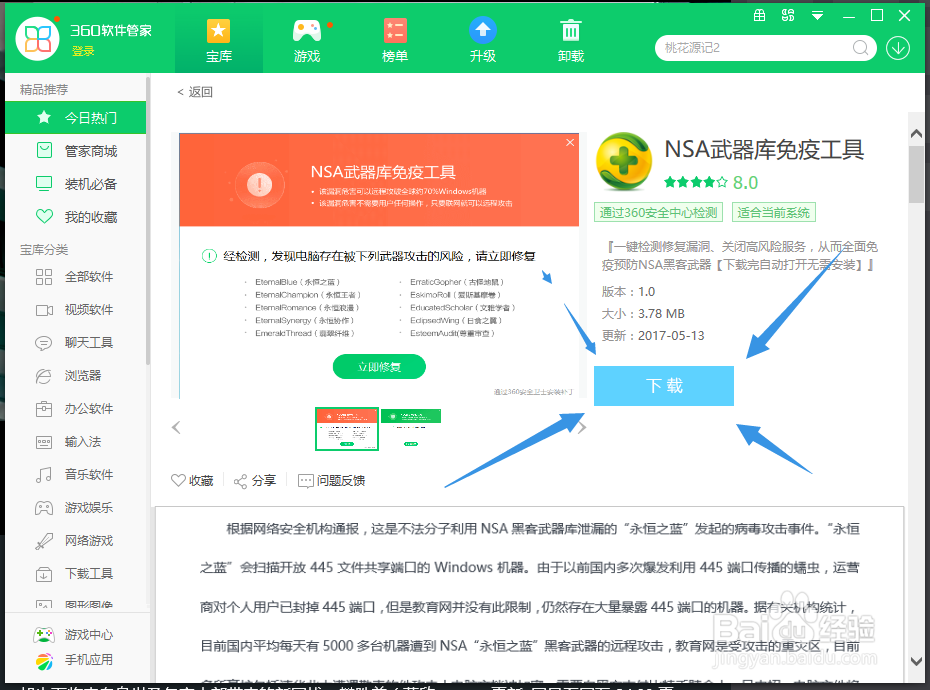Click the main preview screenshot image

click(379, 265)
